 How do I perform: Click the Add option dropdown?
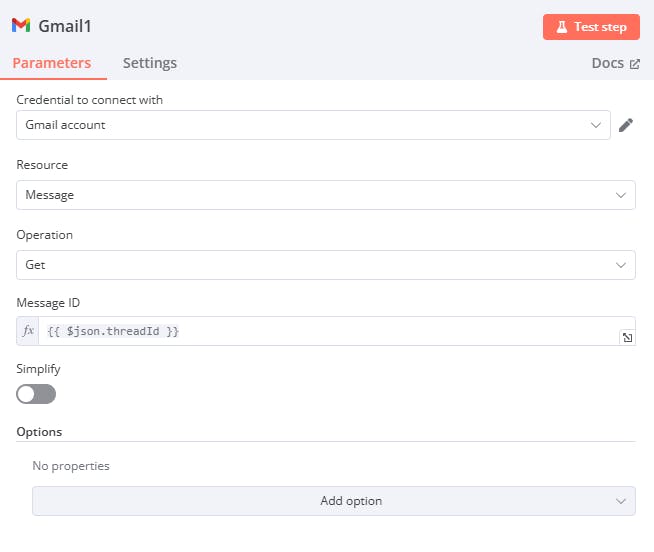(333, 501)
